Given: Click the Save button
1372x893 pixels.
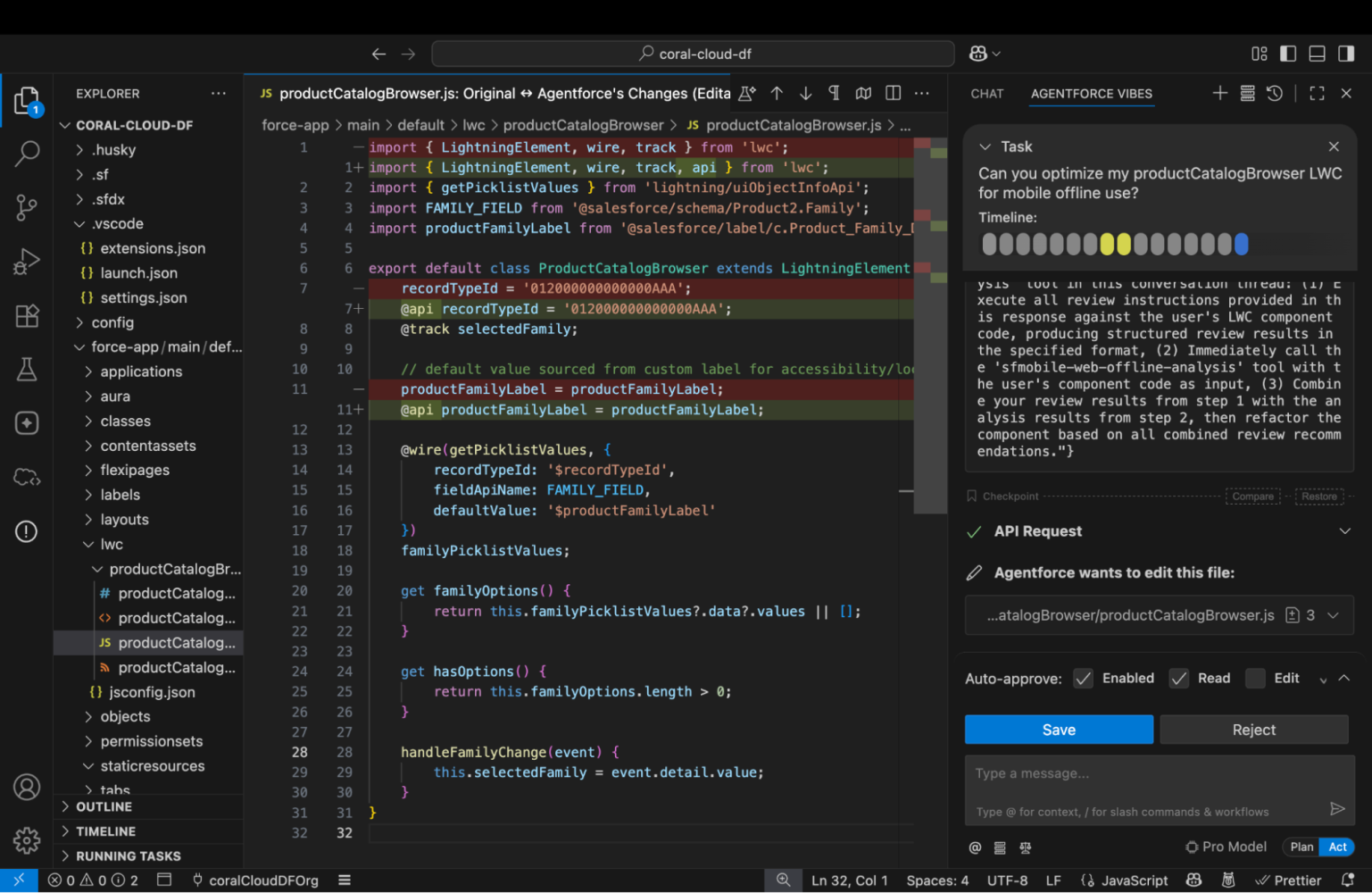Looking at the screenshot, I should pos(1059,730).
